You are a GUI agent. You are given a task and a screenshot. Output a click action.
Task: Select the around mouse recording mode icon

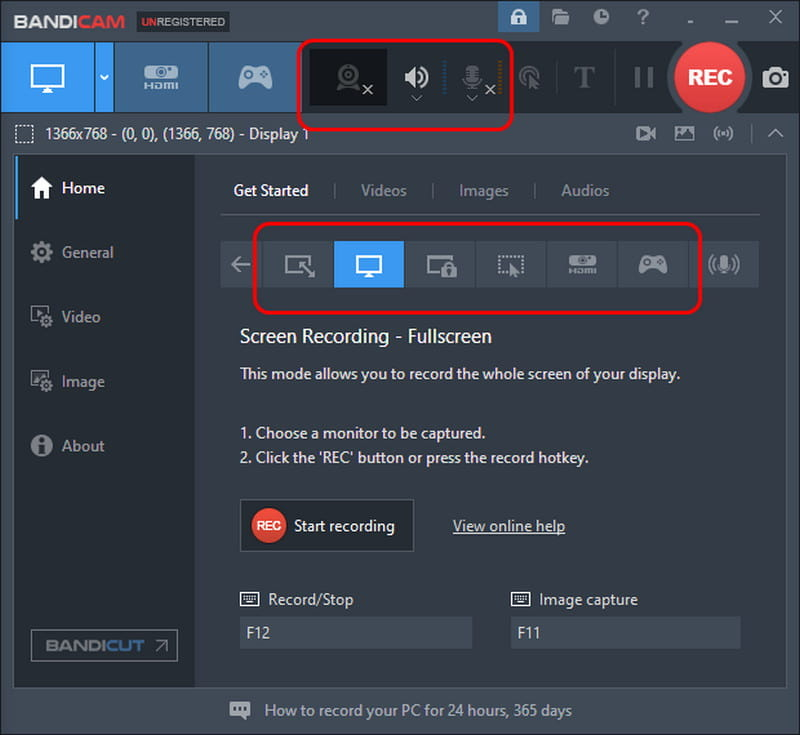511,265
